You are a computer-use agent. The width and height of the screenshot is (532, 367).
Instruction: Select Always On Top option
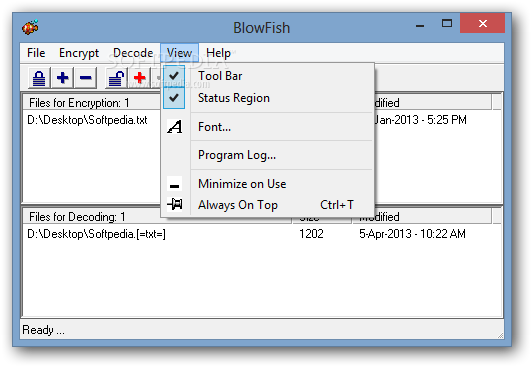pos(268,205)
